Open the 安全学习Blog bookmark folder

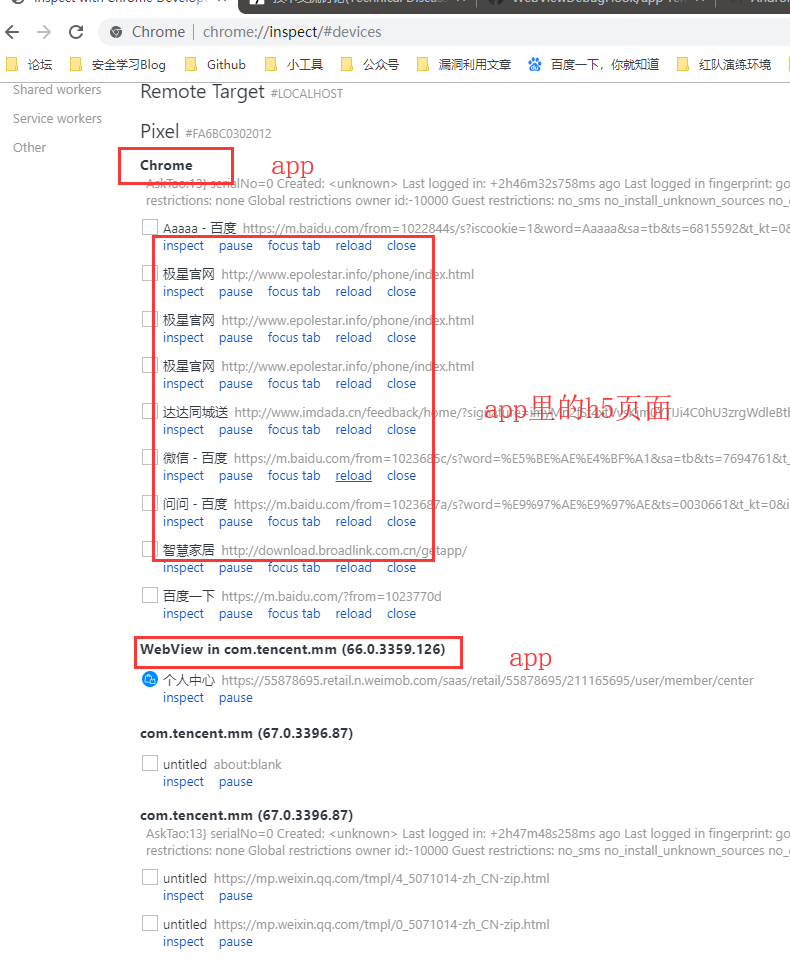pyautogui.click(x=118, y=65)
